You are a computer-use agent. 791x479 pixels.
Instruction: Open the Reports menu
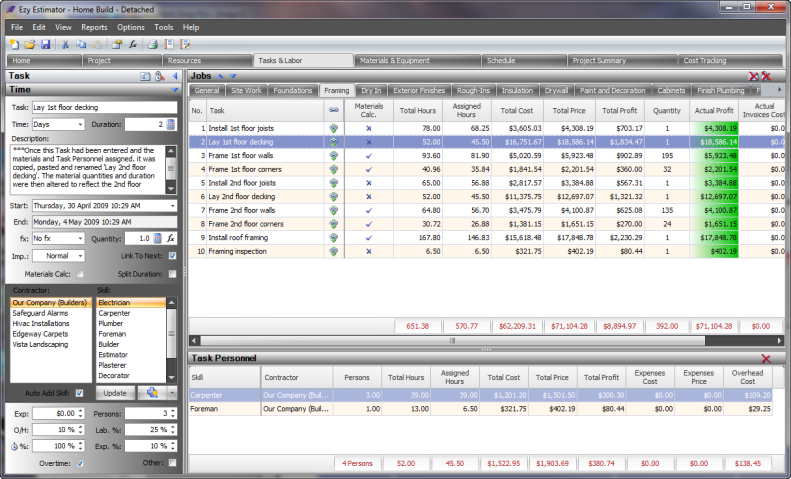94,27
